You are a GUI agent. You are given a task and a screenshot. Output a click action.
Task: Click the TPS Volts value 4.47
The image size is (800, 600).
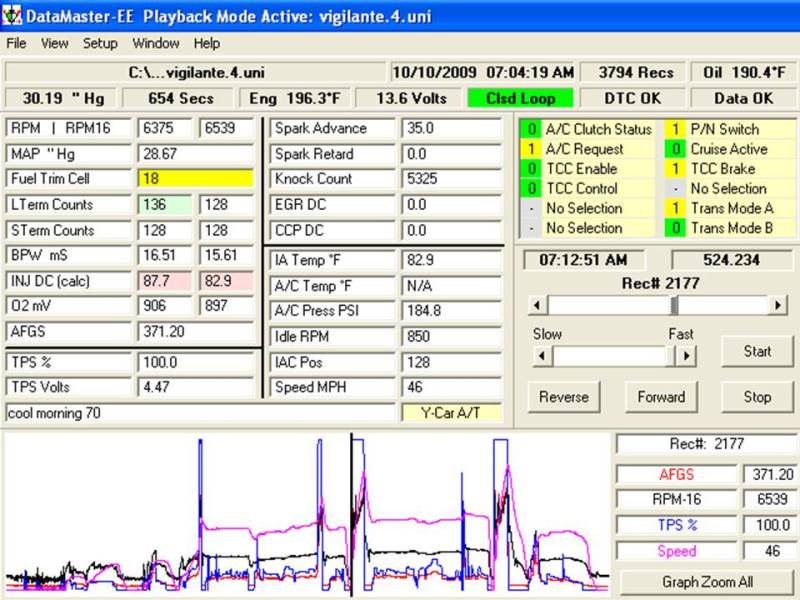[x=195, y=387]
